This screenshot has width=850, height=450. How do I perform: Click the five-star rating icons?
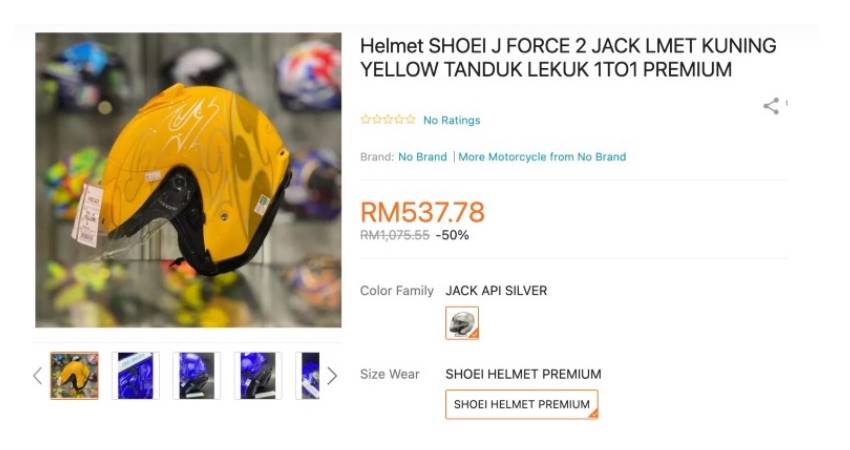click(x=388, y=119)
